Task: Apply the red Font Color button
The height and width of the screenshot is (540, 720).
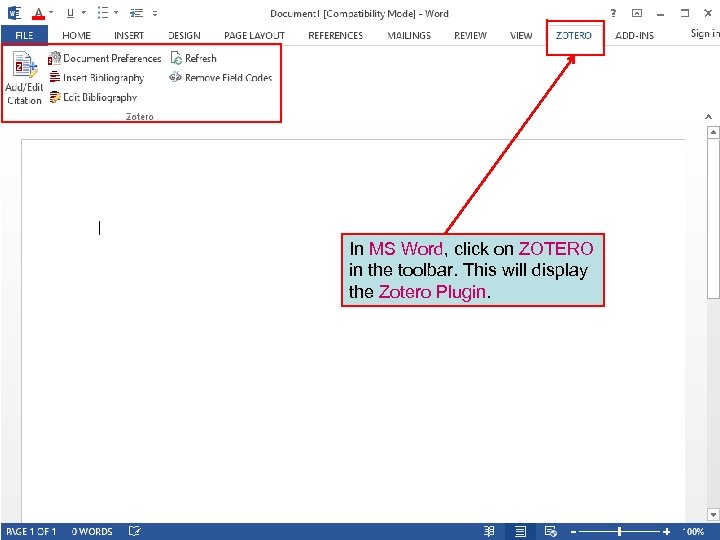Action: click(39, 13)
